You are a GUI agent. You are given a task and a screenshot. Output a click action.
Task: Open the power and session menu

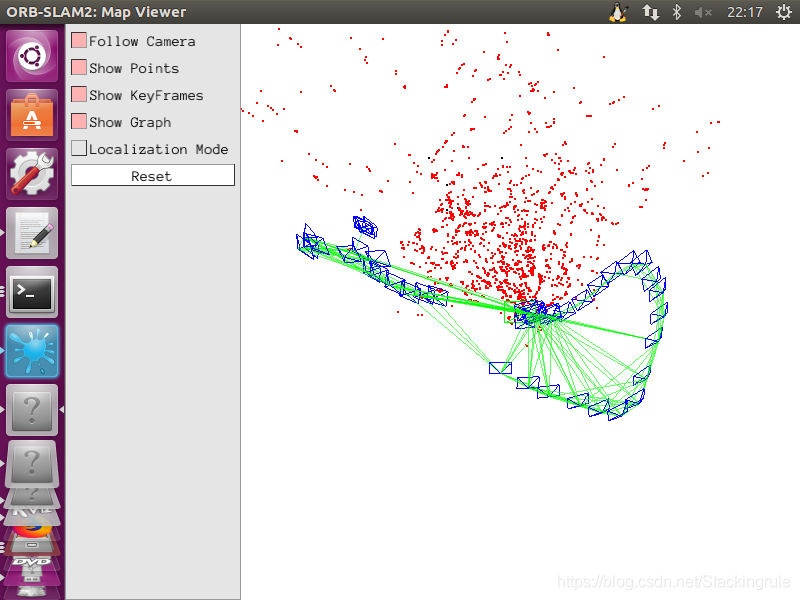point(784,12)
